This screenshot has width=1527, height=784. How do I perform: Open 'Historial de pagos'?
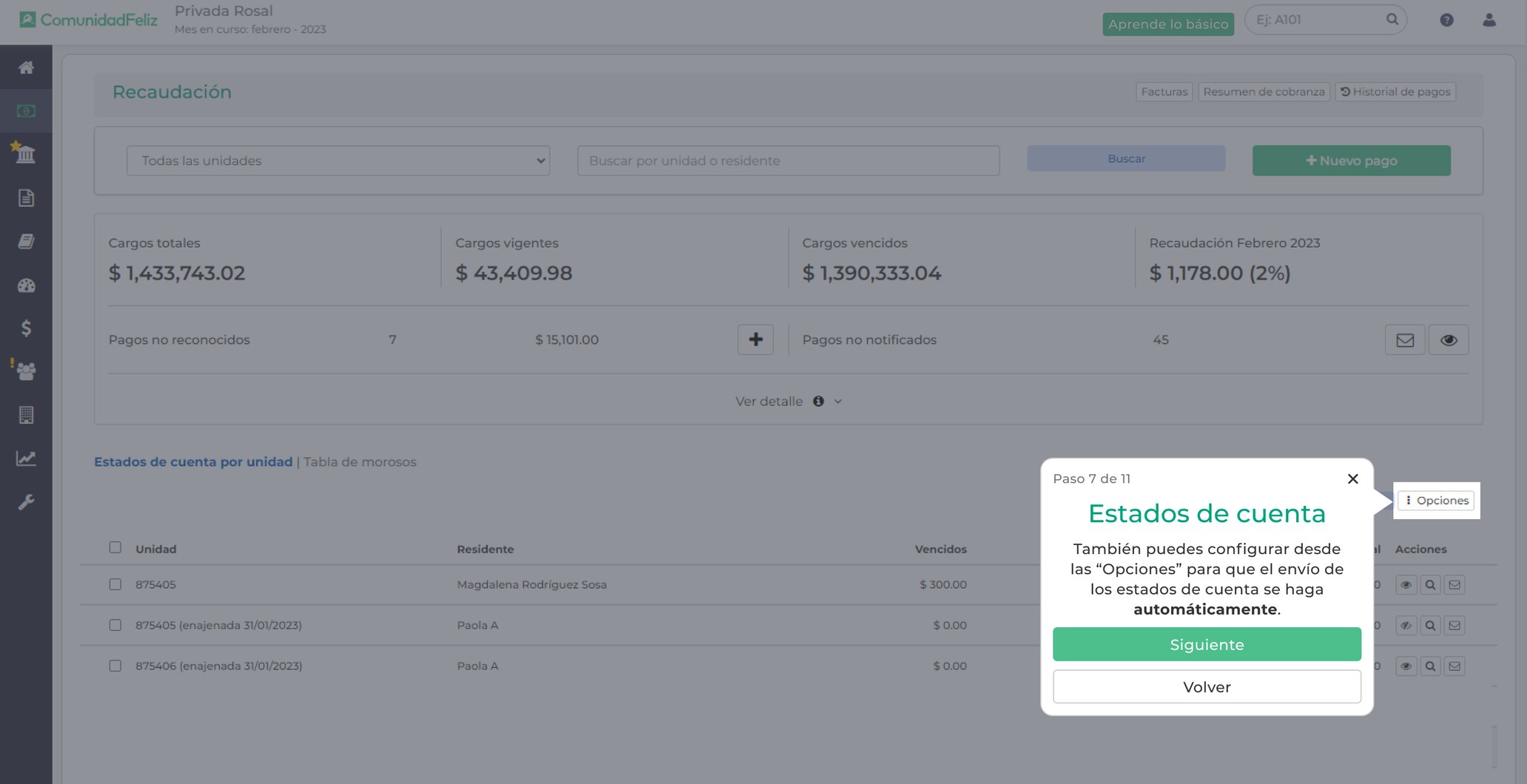(x=1395, y=92)
